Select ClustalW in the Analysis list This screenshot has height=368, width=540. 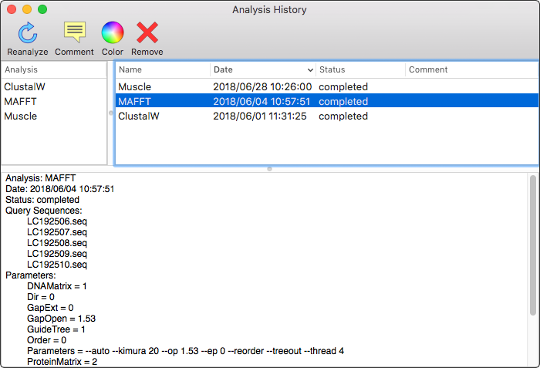(24, 87)
